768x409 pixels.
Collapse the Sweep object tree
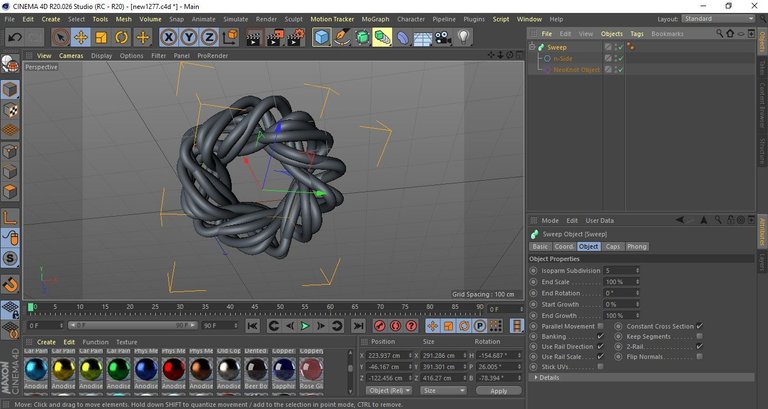532,47
